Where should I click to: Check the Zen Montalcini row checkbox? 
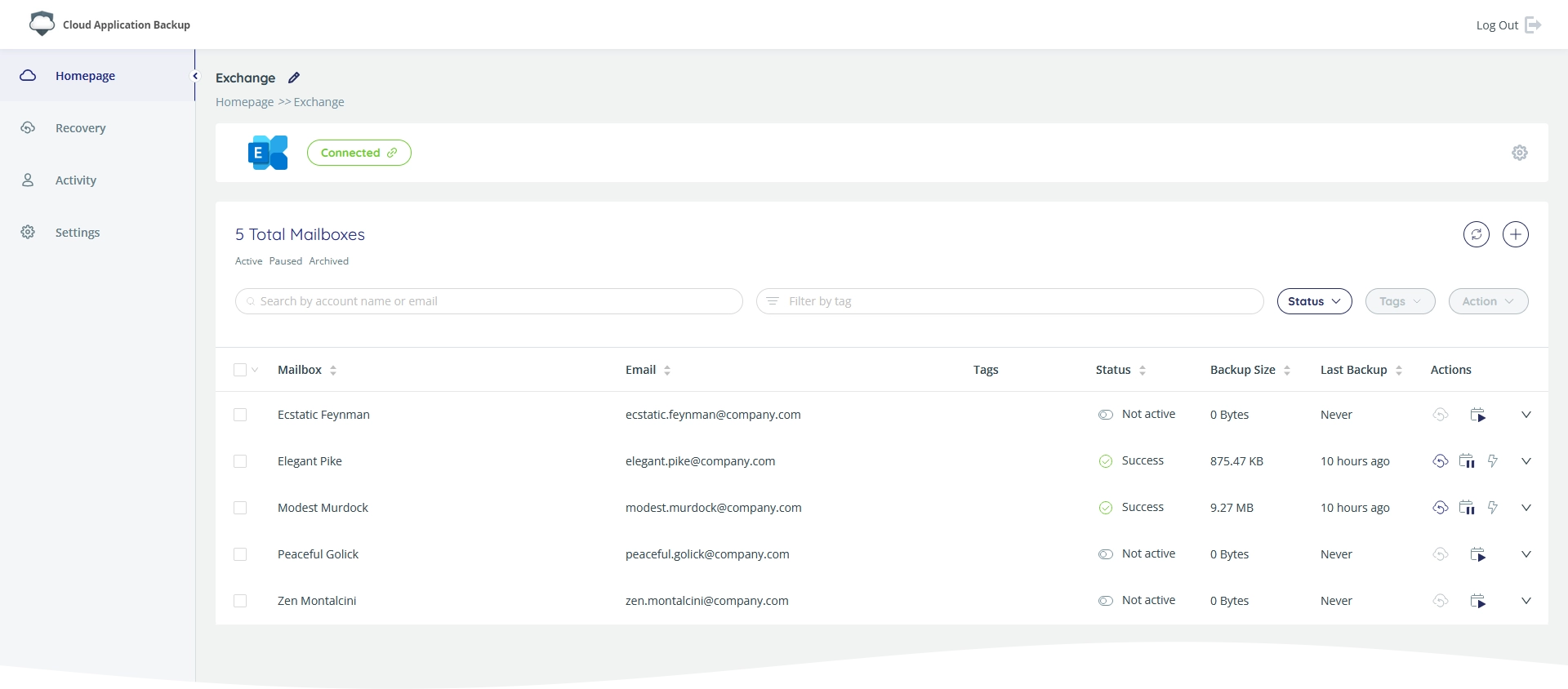click(240, 601)
